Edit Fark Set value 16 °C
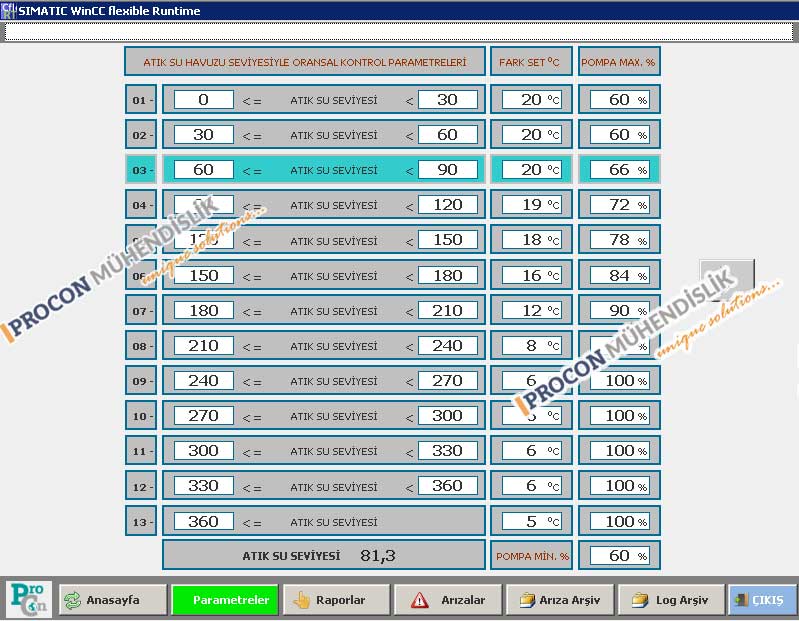 (531, 276)
